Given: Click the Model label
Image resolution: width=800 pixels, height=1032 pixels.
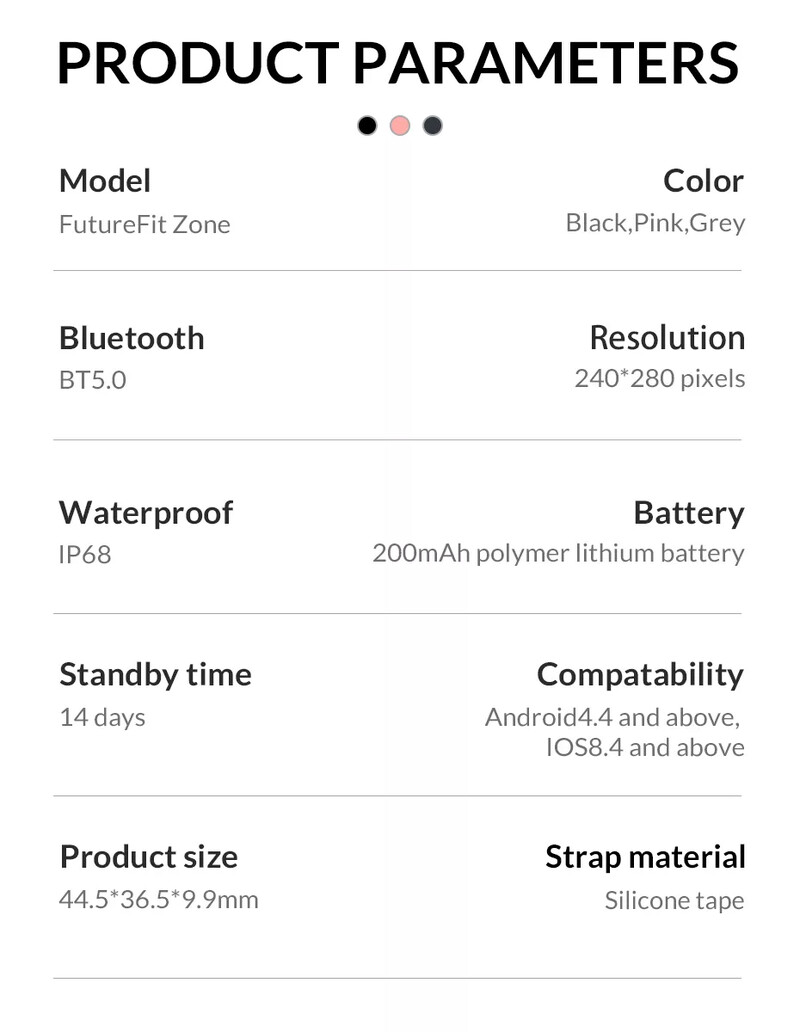Looking at the screenshot, I should 105,181.
